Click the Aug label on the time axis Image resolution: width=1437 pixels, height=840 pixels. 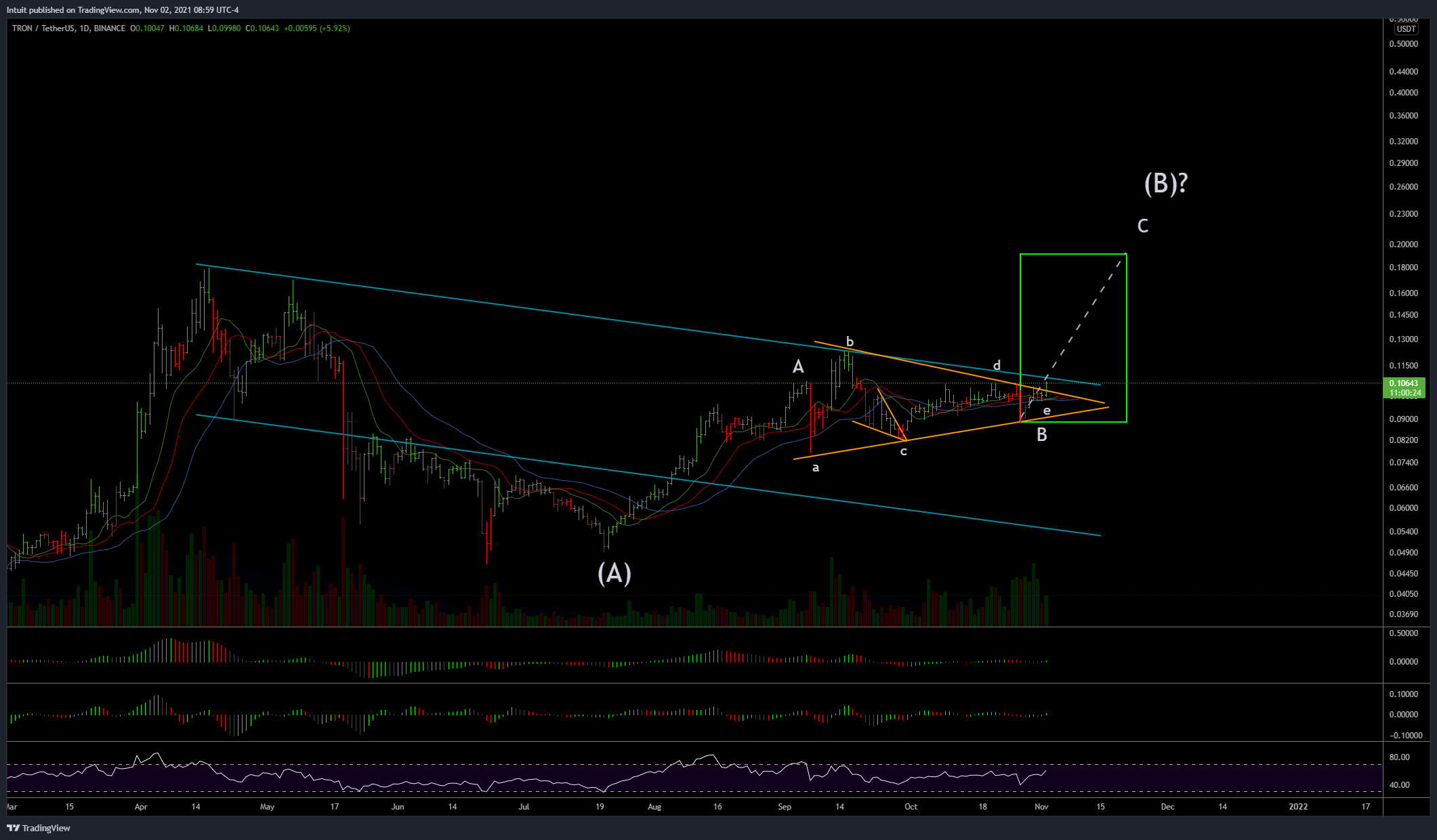point(654,807)
